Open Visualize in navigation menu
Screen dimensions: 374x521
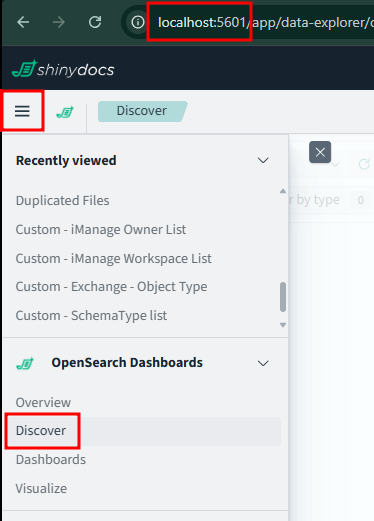point(41,489)
